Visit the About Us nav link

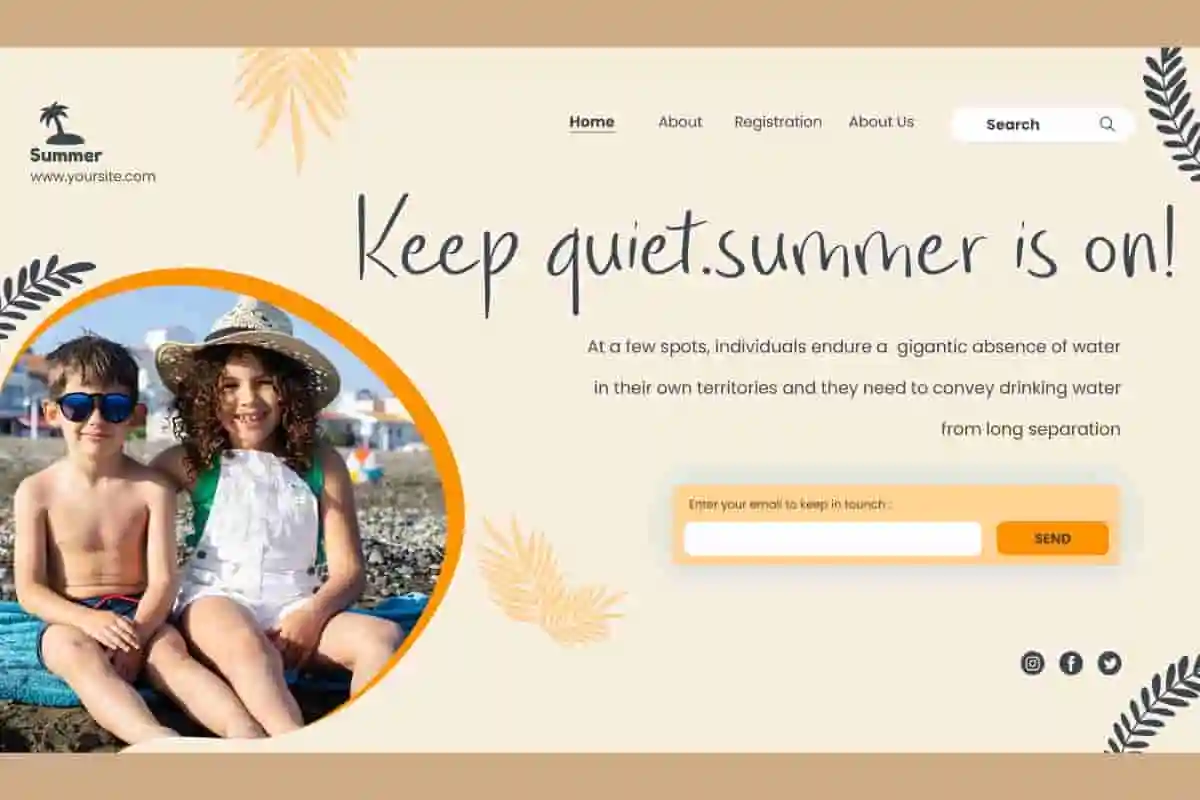click(881, 122)
